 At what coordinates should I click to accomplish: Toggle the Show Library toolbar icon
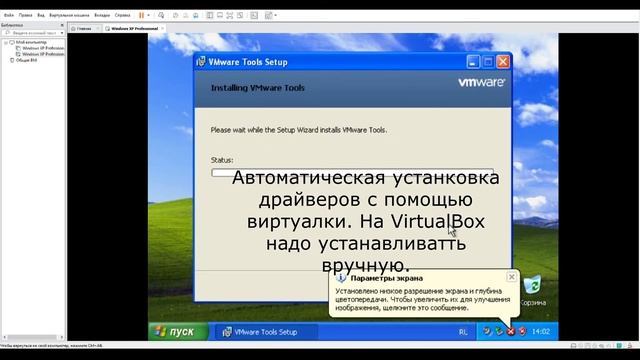[x=210, y=15]
